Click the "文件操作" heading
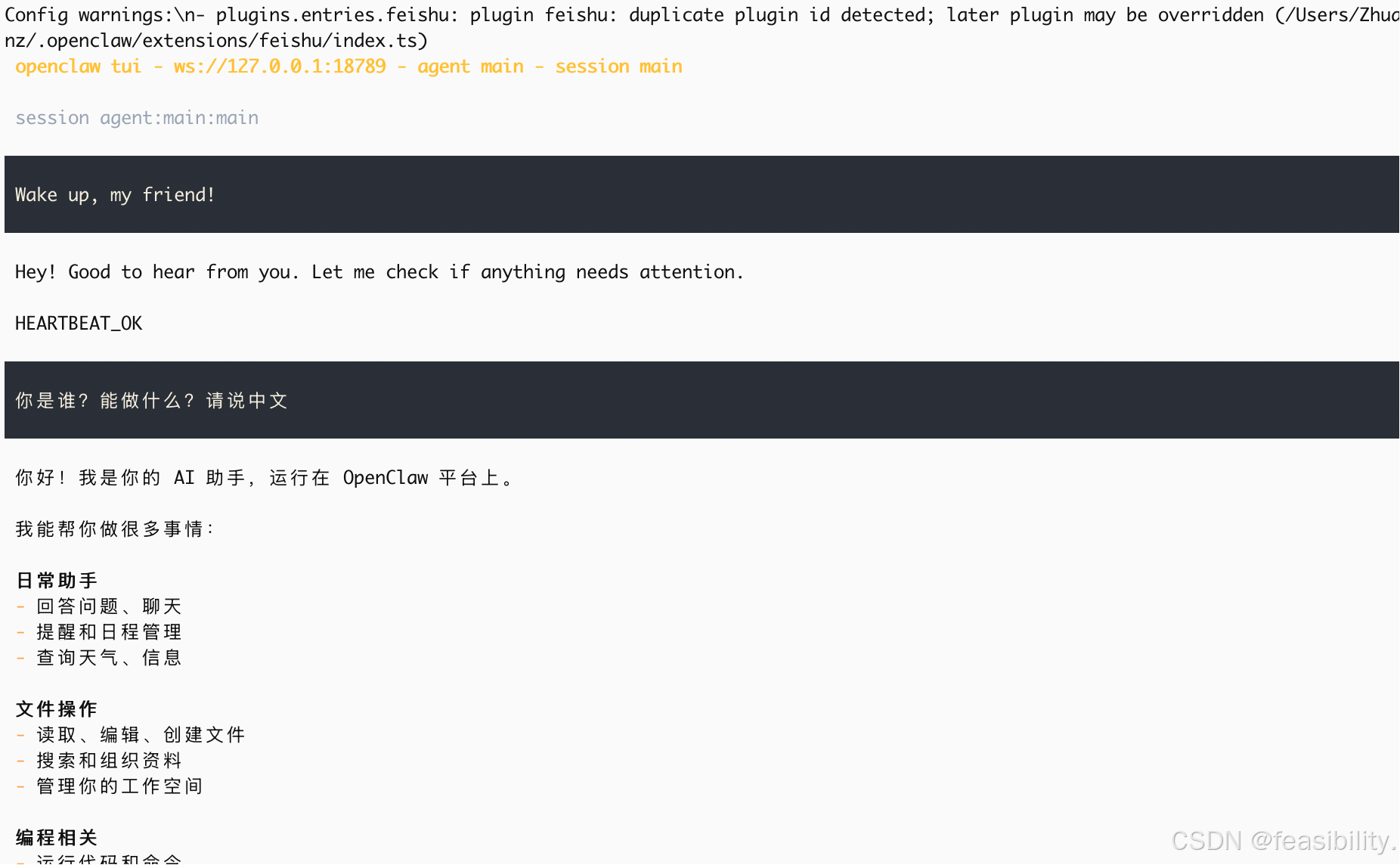The height and width of the screenshot is (865, 1400). point(57,709)
